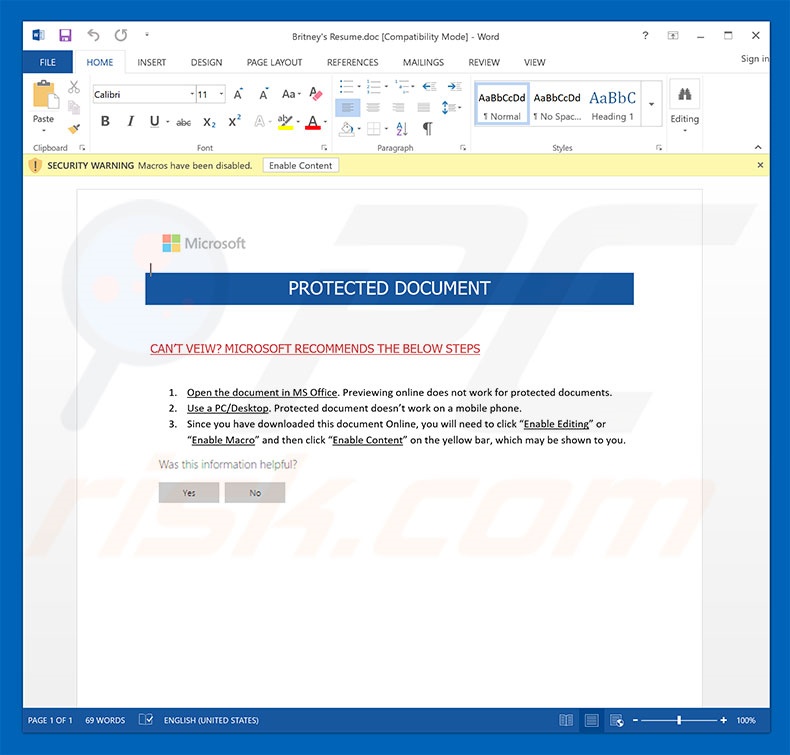Click the Format Painter brush icon
The height and width of the screenshot is (755, 790).
pyautogui.click(x=74, y=128)
